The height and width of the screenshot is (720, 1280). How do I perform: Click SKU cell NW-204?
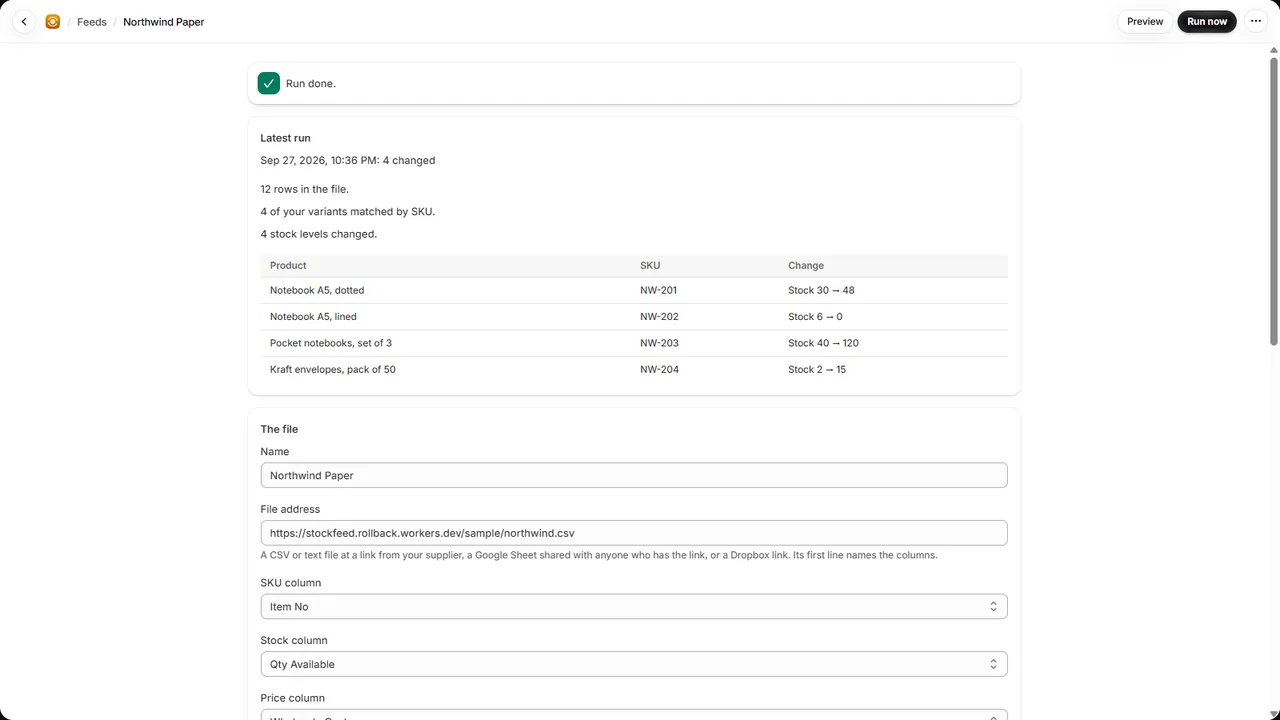pos(659,370)
